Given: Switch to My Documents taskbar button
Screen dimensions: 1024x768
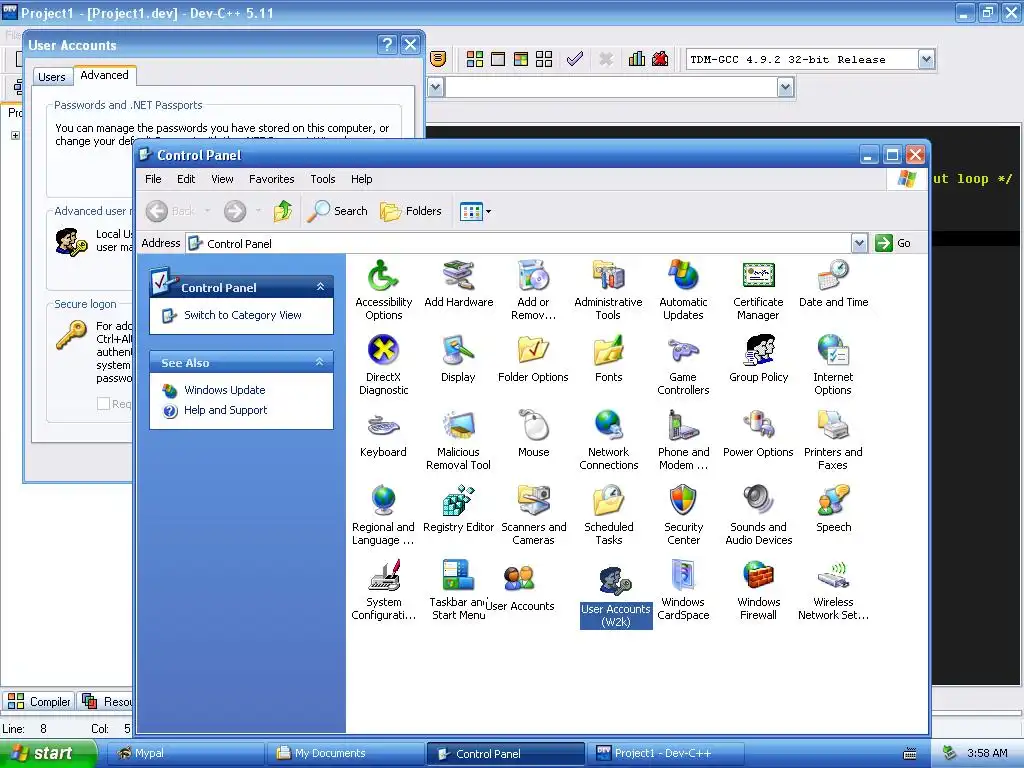Looking at the screenshot, I should point(345,754).
